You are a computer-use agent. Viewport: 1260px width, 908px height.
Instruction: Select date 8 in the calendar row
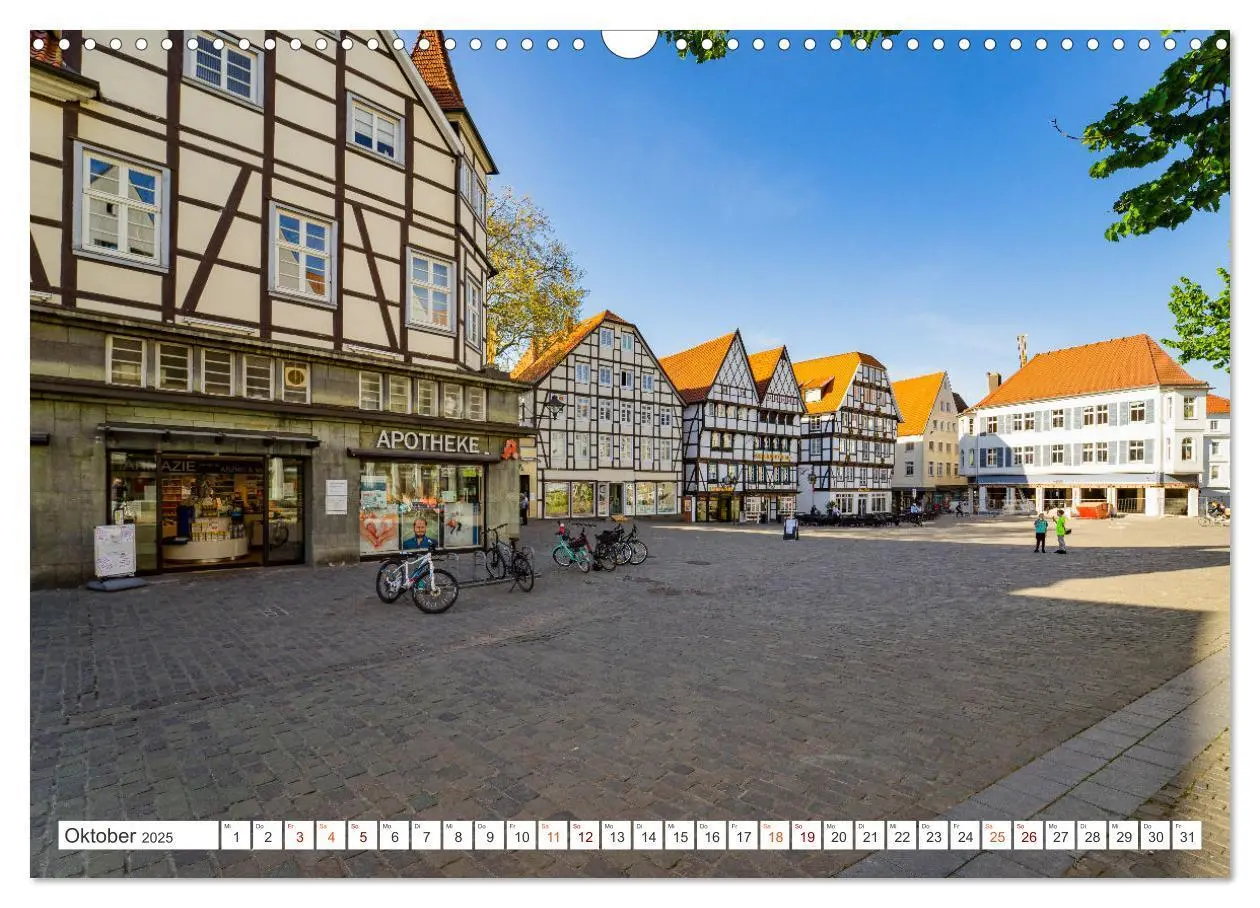tap(457, 836)
